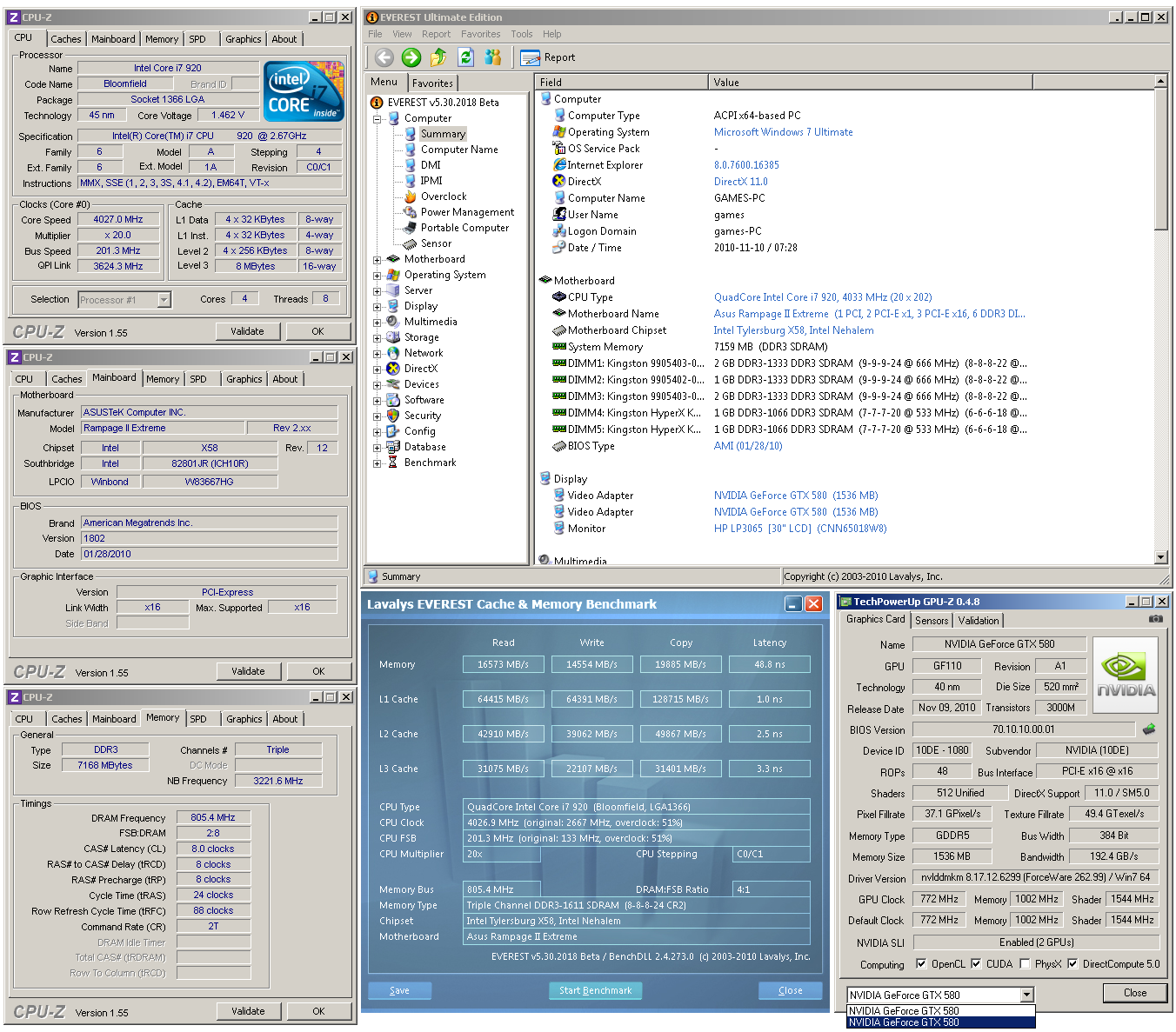Select the Sensor item in EVEREST tree

(436, 243)
